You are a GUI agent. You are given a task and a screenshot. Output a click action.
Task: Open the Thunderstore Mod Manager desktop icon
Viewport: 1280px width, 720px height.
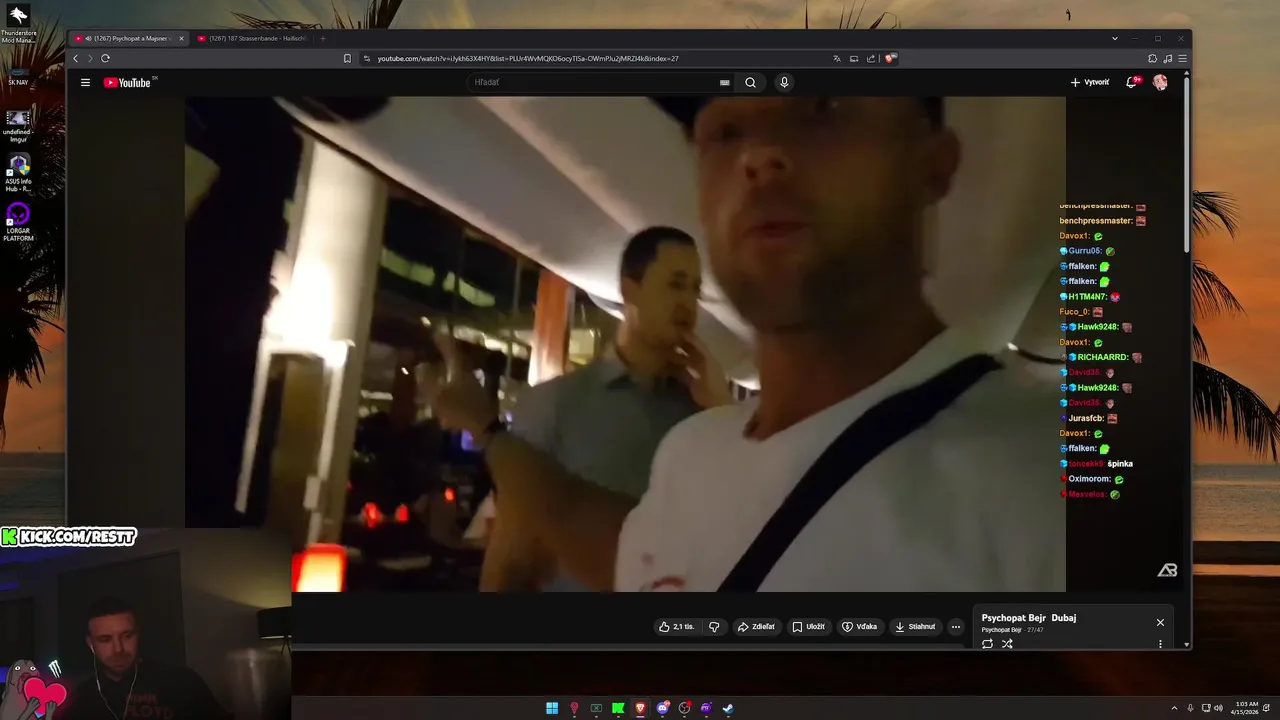18,24
